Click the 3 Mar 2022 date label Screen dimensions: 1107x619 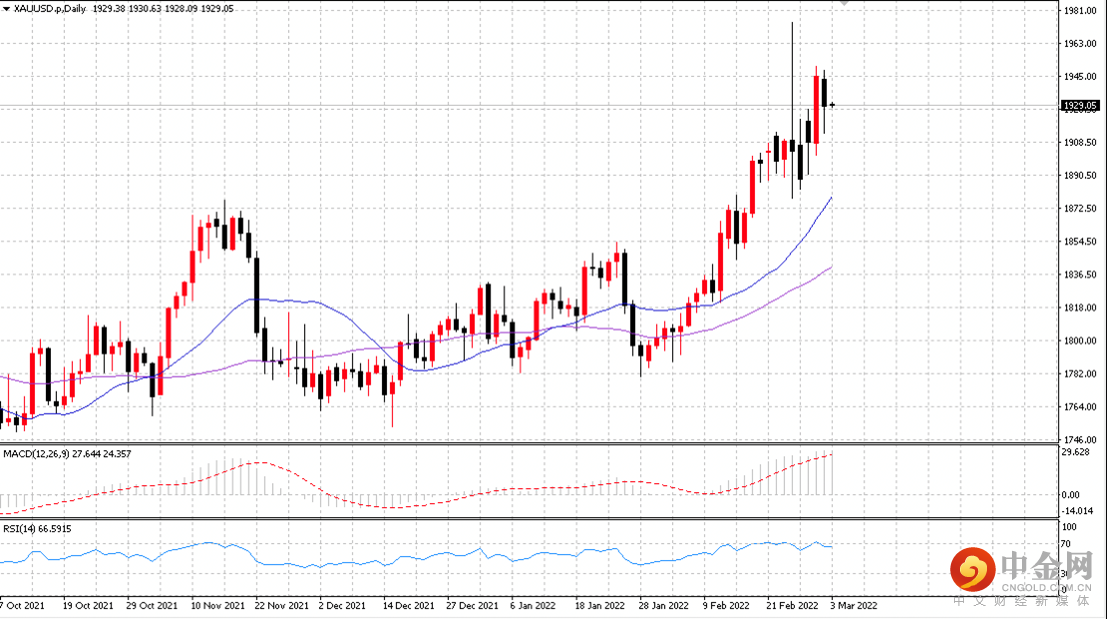point(854,606)
